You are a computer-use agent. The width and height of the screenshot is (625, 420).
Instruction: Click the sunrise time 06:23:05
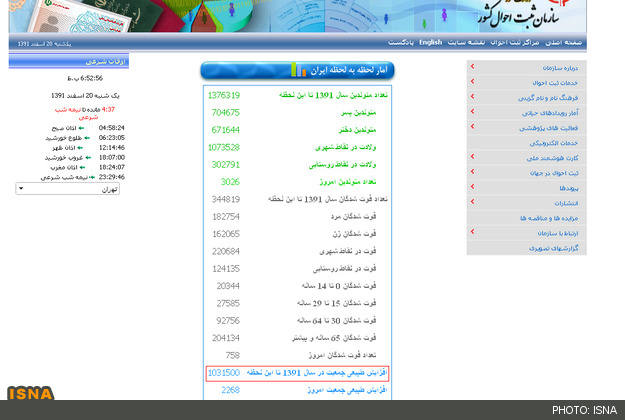(x=112, y=138)
